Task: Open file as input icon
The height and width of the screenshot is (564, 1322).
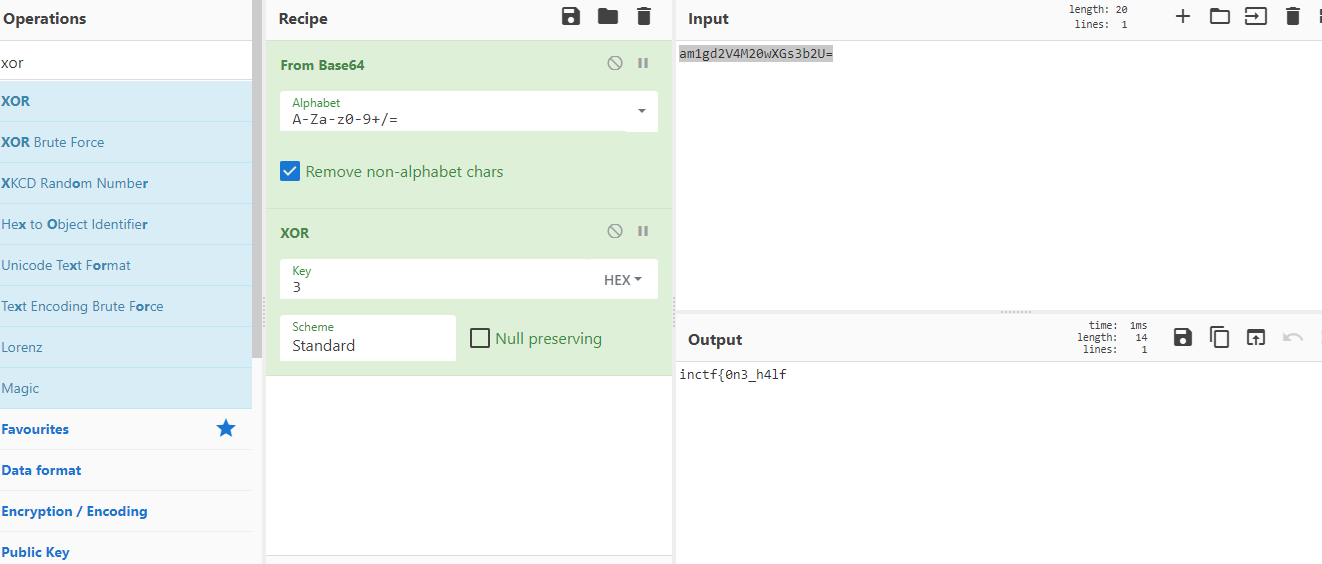Action: tap(1220, 16)
